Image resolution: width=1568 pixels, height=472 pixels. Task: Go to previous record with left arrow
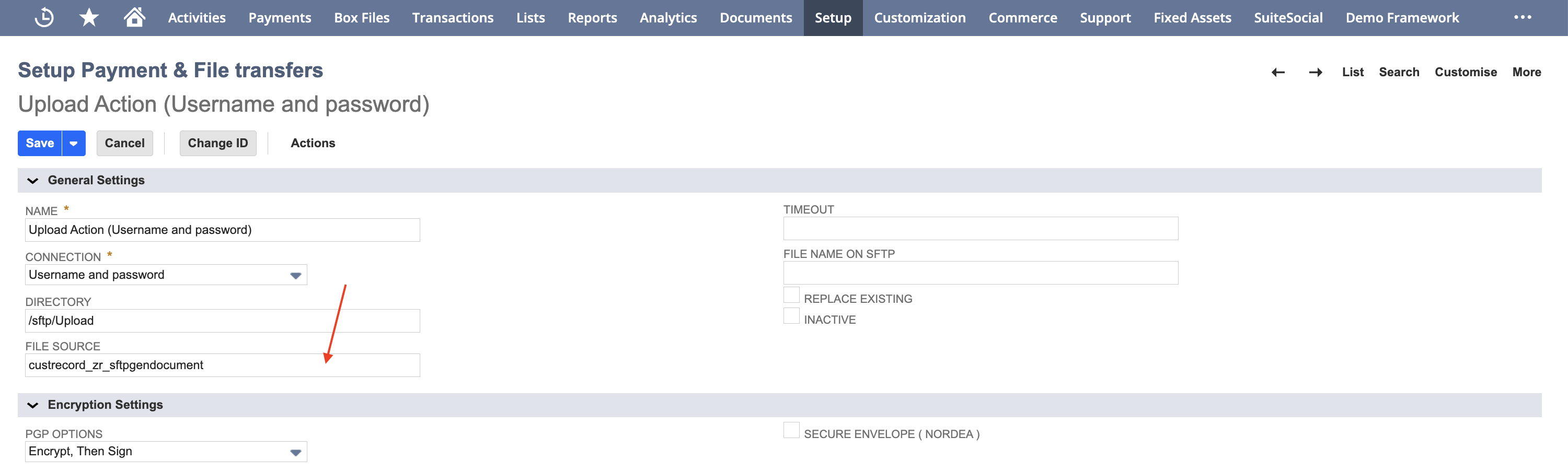coord(1277,73)
